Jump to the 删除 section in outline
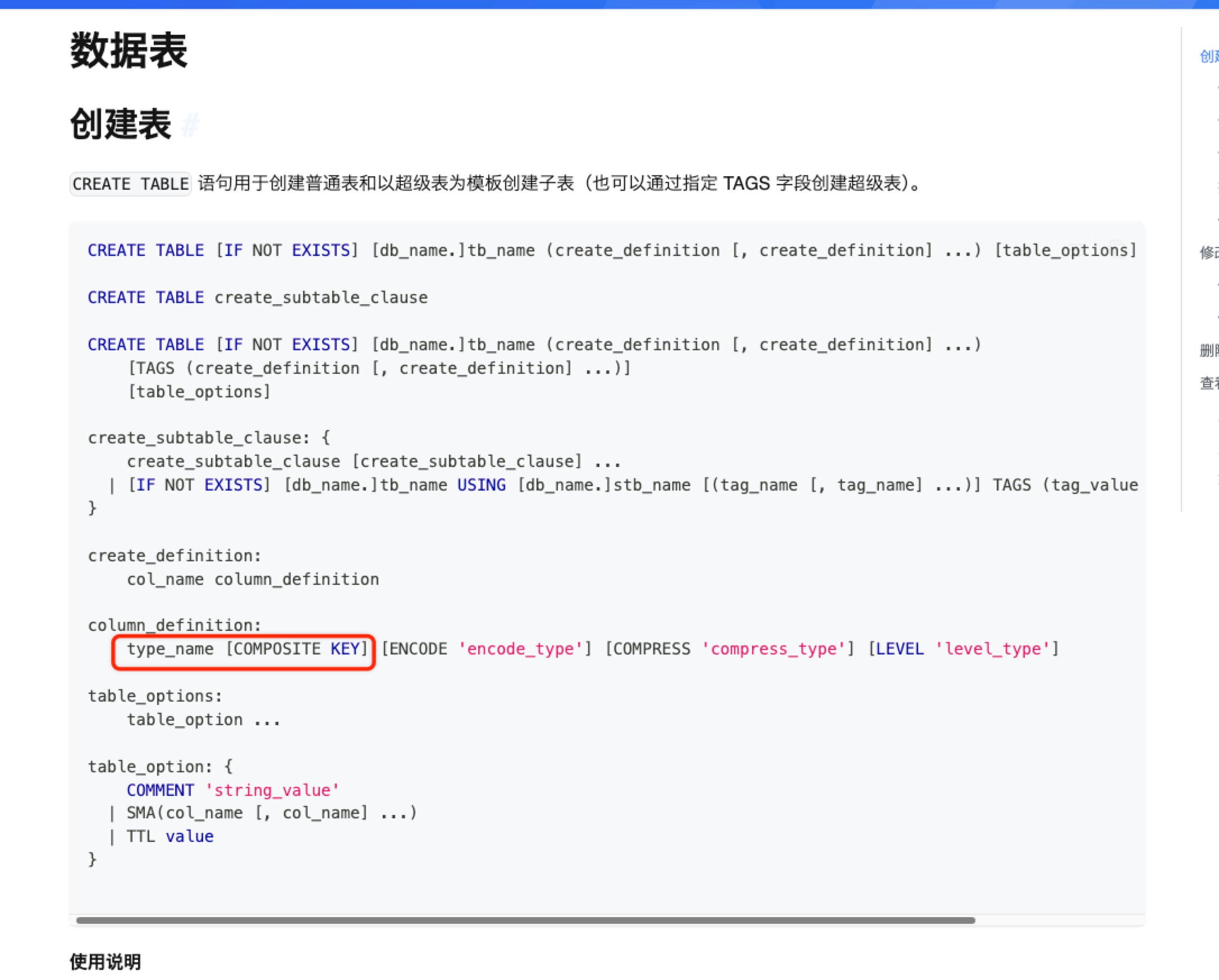1219x980 pixels. (1208, 351)
